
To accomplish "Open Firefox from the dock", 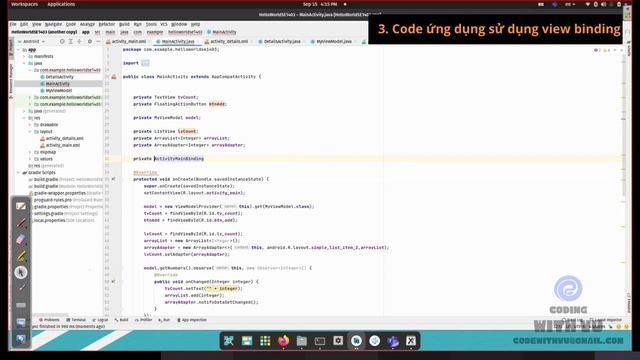I will coord(283,341).
